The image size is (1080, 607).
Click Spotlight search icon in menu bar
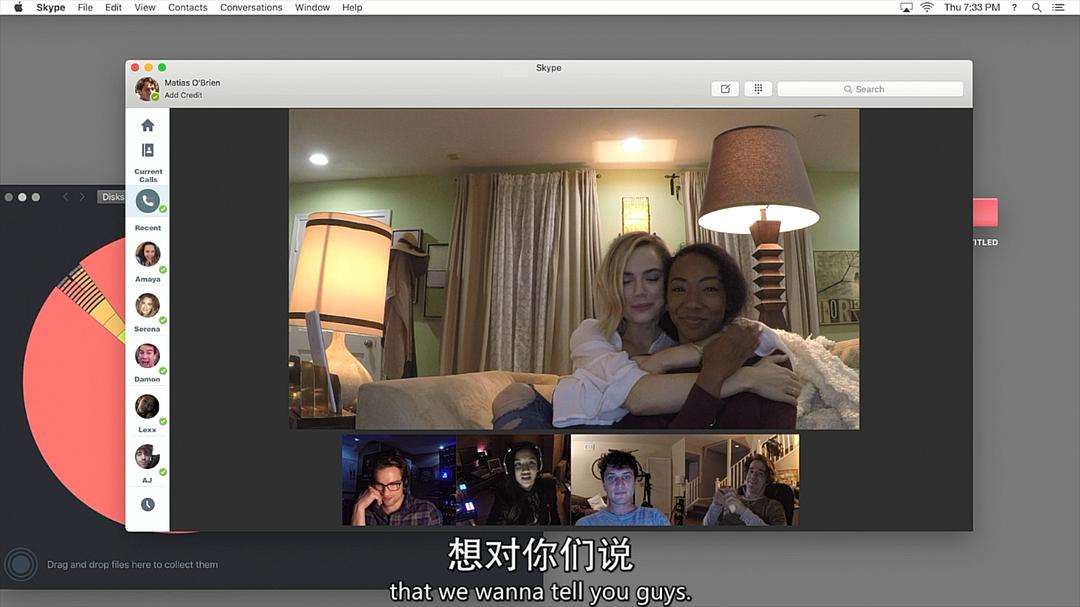point(1036,7)
